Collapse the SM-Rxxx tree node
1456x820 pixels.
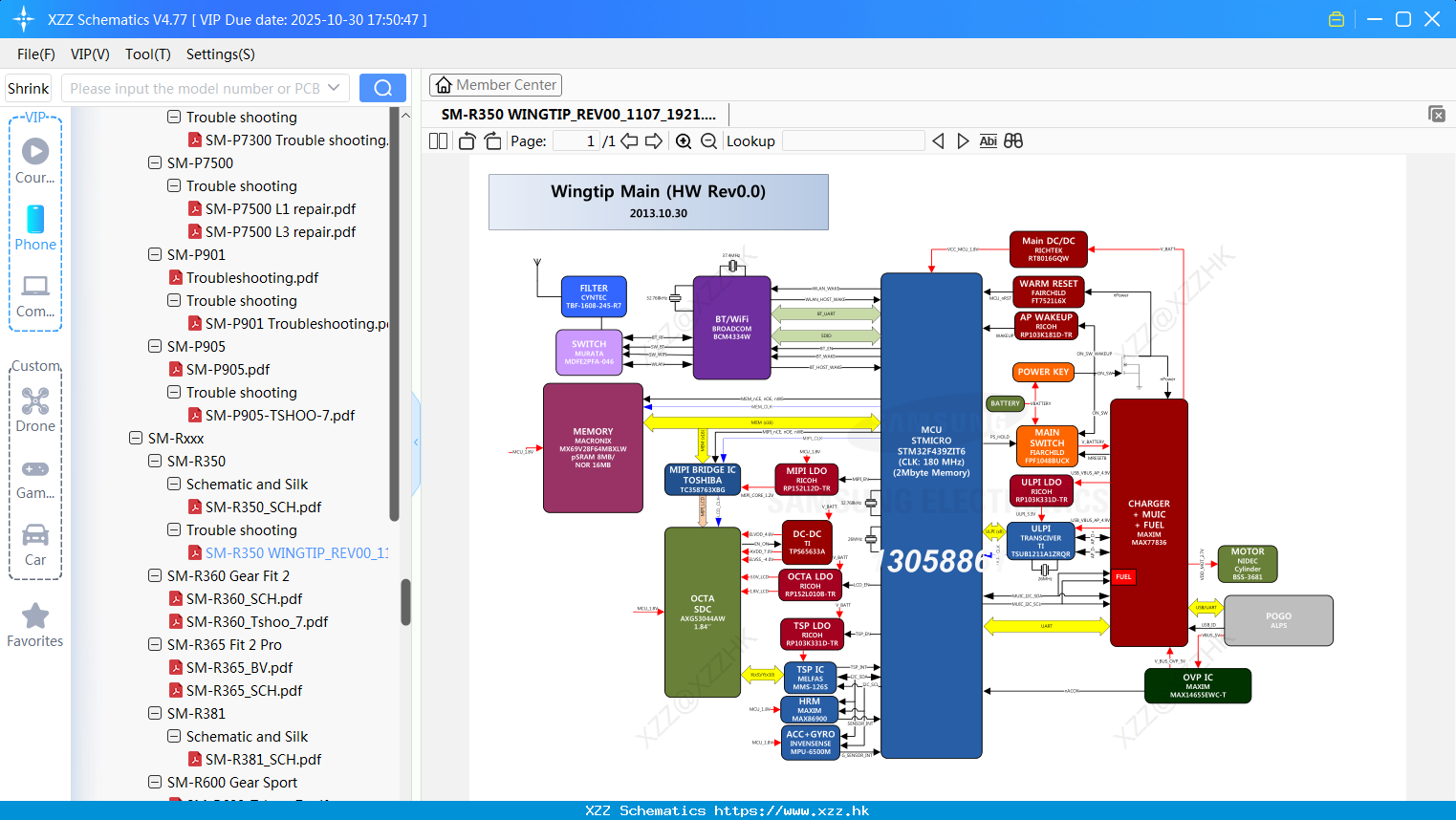[x=136, y=438]
